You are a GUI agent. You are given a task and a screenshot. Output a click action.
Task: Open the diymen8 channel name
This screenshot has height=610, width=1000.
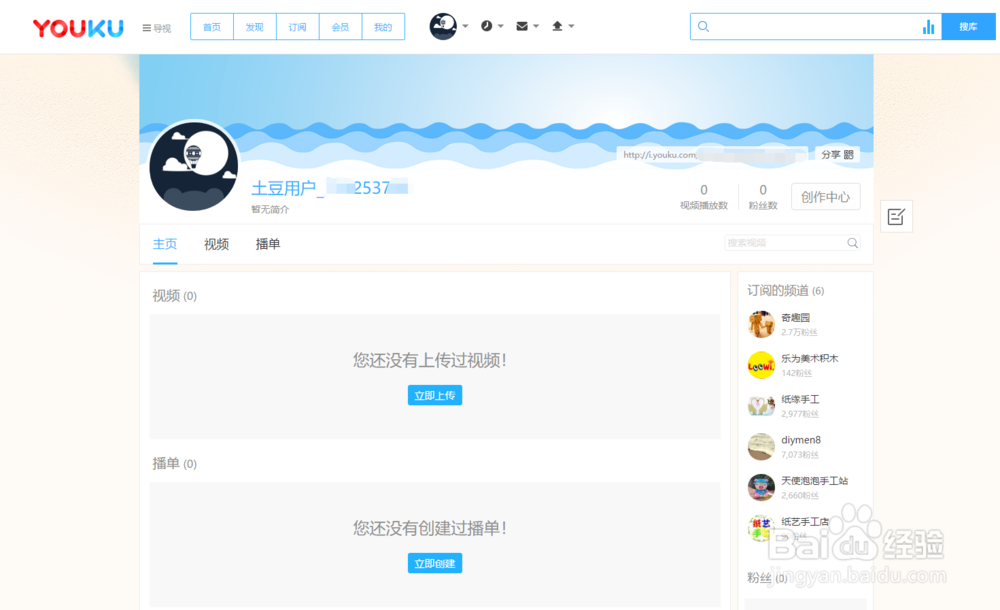[801, 440]
